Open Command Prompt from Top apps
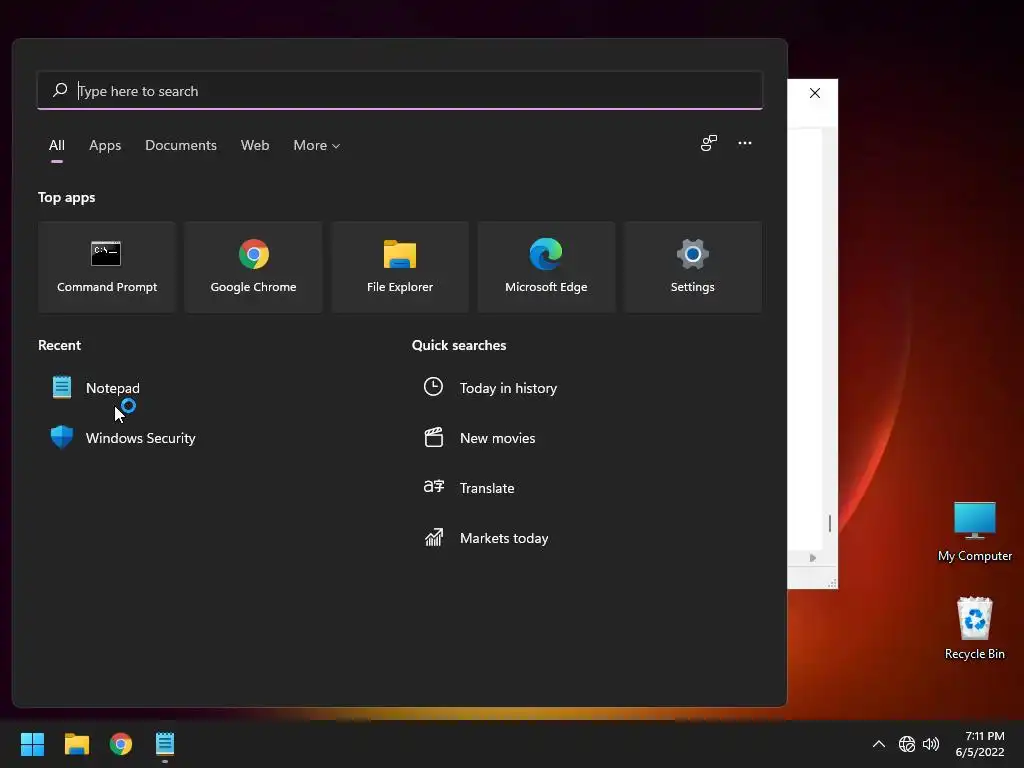 (x=106, y=267)
